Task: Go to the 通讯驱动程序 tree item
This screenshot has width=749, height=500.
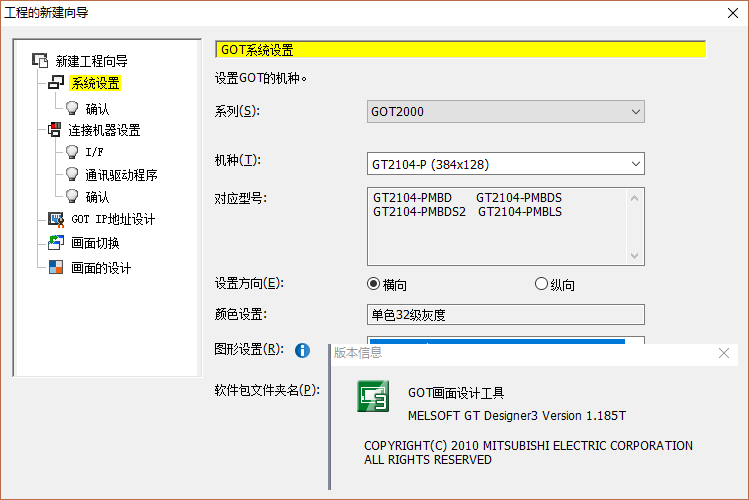Action: point(121,175)
